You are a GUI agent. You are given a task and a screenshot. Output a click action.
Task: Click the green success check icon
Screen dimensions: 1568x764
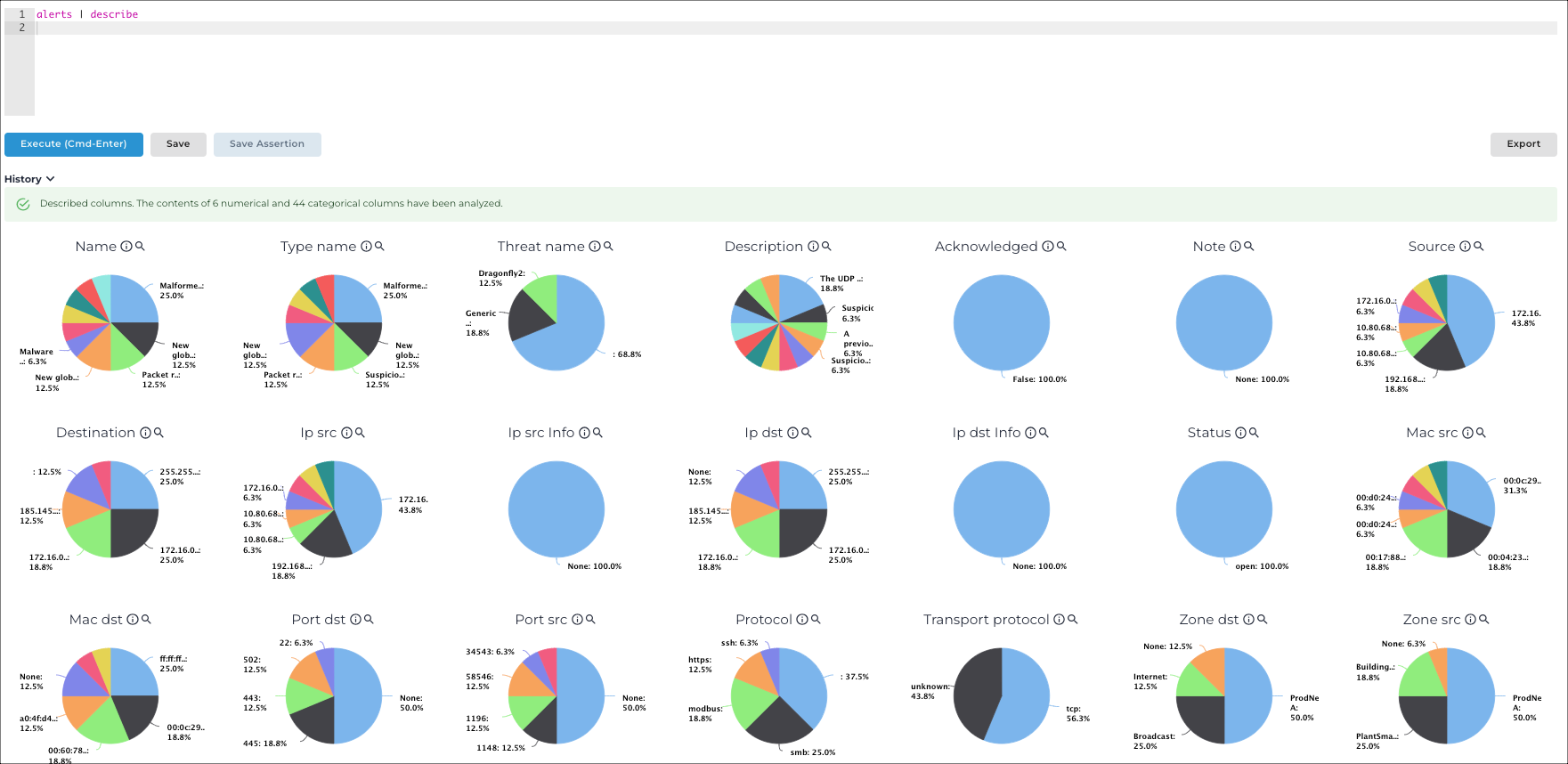point(23,204)
